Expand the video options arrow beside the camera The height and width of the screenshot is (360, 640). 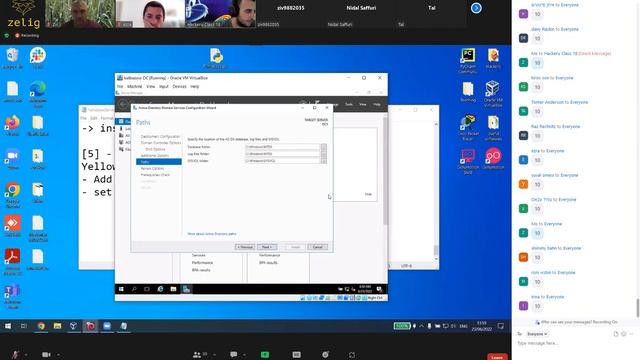58,355
